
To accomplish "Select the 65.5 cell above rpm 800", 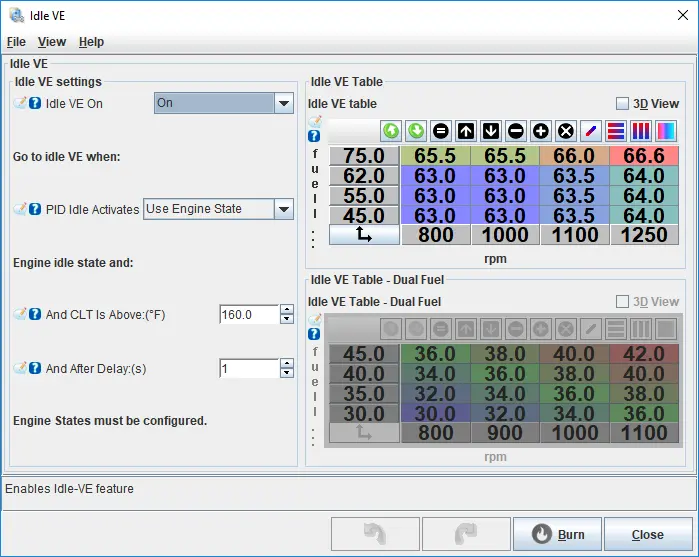I will point(435,156).
